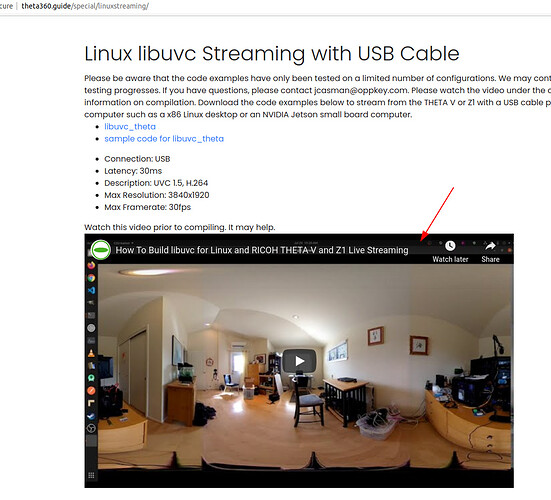Follow the sample code for libuvc_theta link
Screen dimensions: 551x500
point(164,139)
